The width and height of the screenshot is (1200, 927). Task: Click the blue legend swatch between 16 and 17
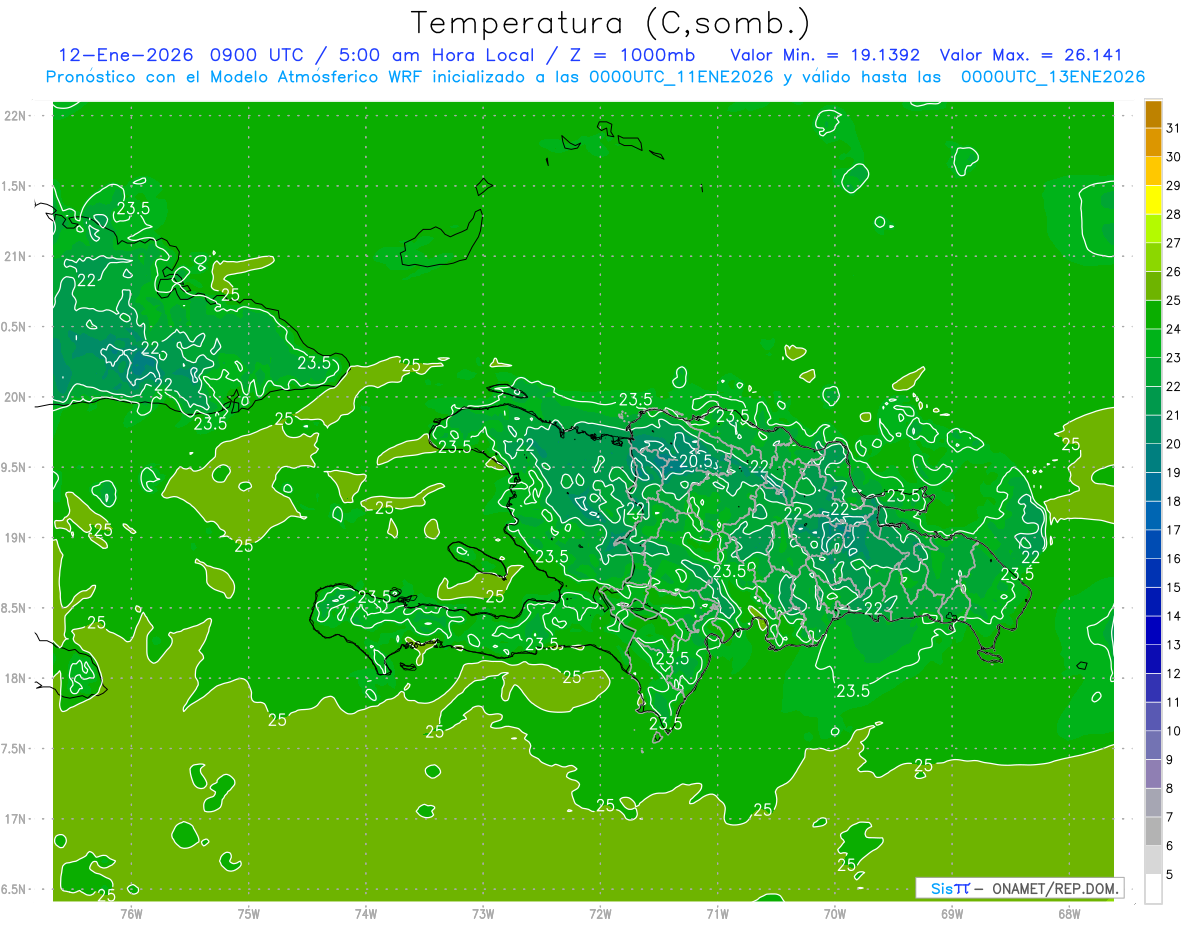point(1153,545)
